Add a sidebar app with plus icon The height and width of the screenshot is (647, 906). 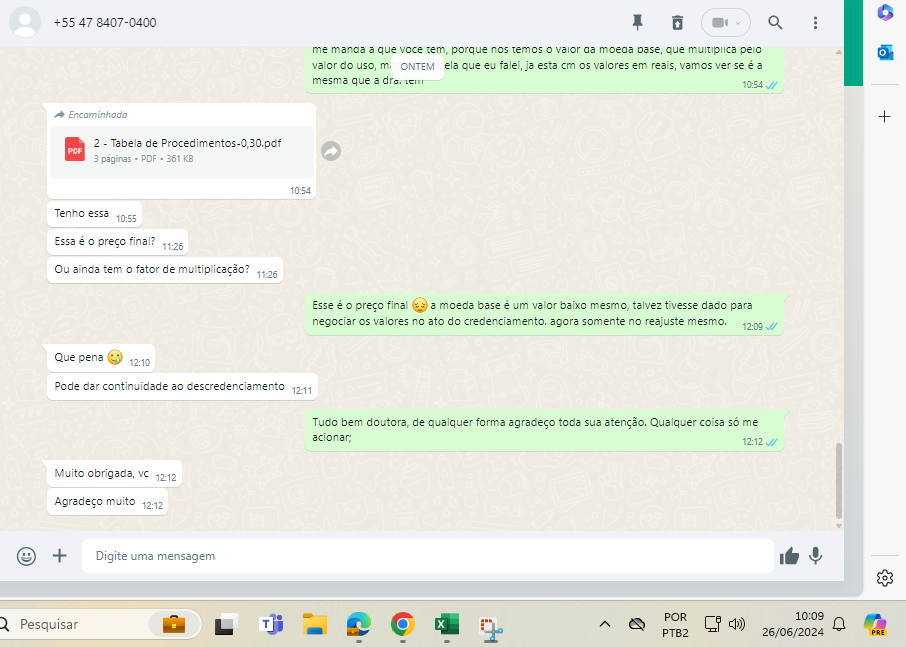coord(885,117)
